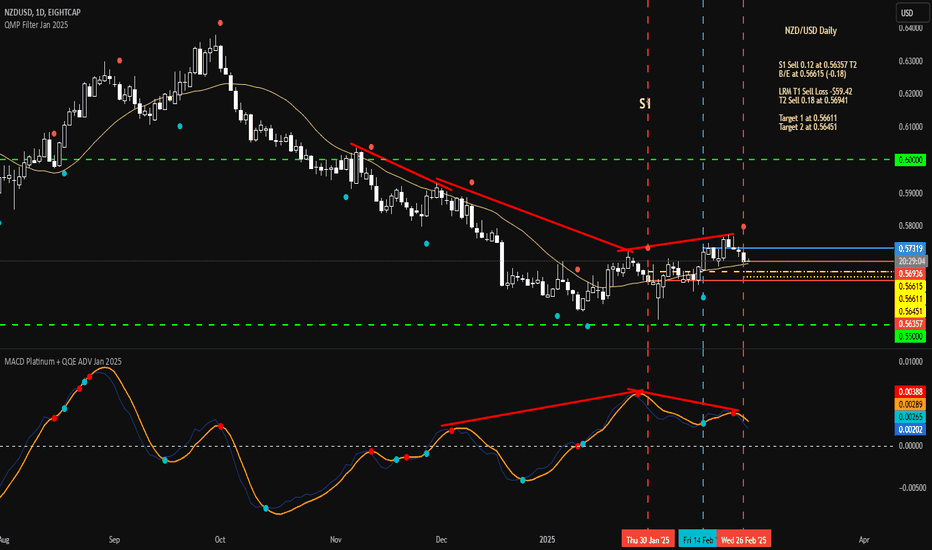932x550 pixels.
Task: Click the blue 0.57319 price axis label
Action: click(910, 249)
